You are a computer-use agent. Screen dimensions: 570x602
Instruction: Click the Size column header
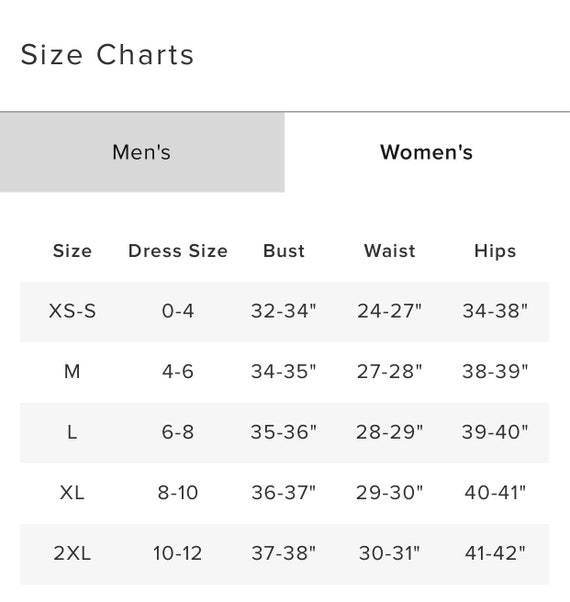tap(72, 251)
